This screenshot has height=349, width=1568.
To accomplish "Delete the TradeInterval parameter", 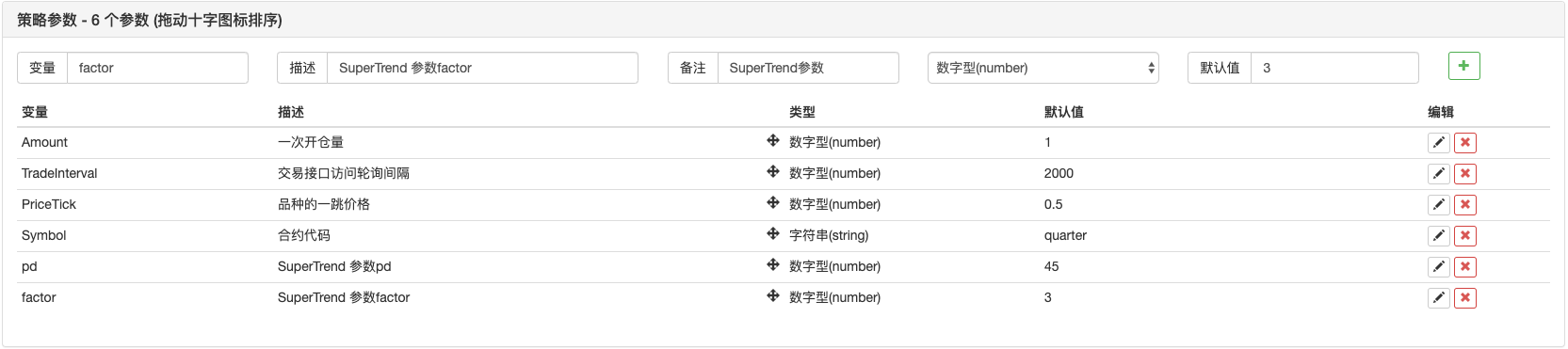I will (1464, 174).
